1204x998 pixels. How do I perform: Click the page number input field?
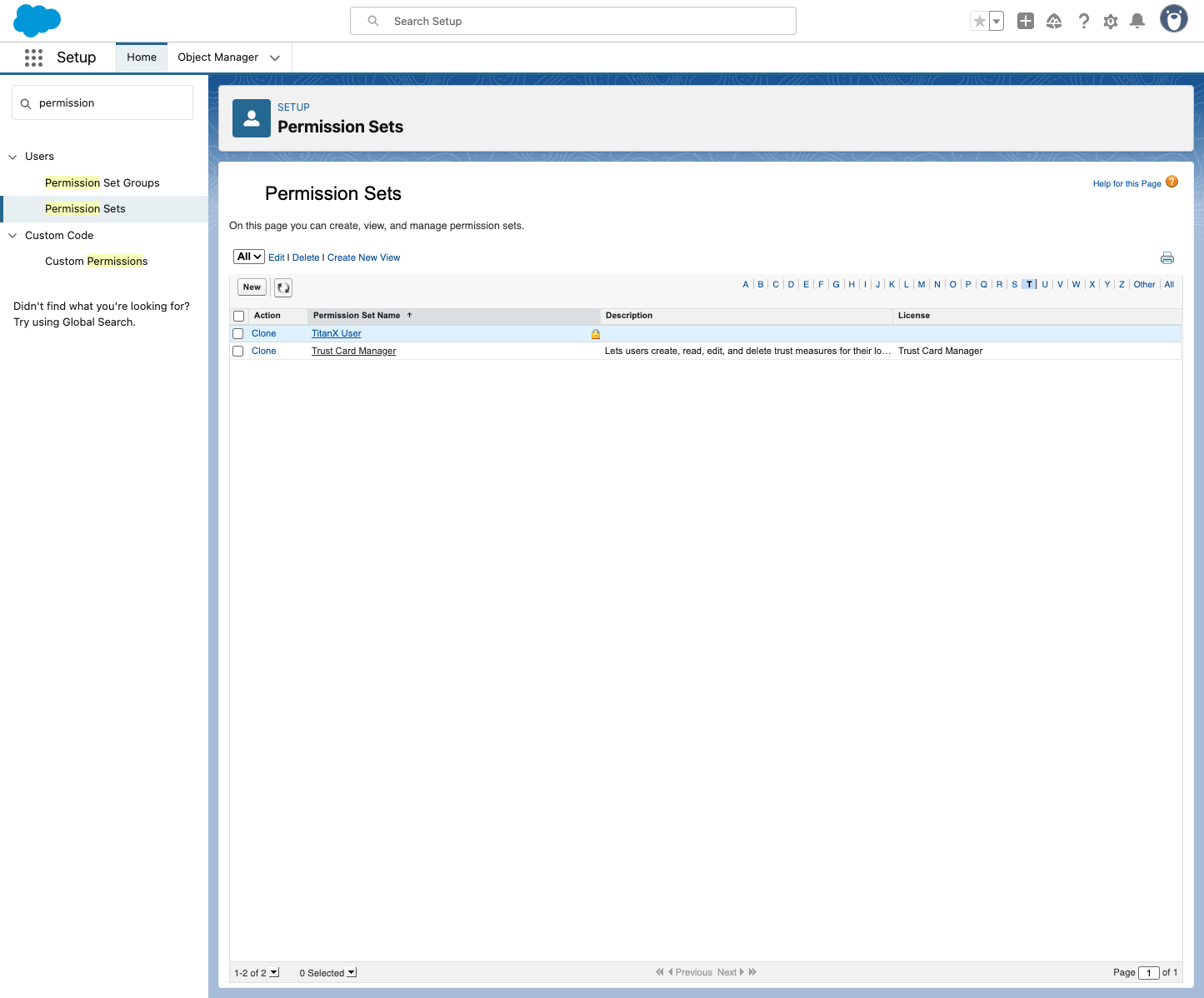(1149, 973)
